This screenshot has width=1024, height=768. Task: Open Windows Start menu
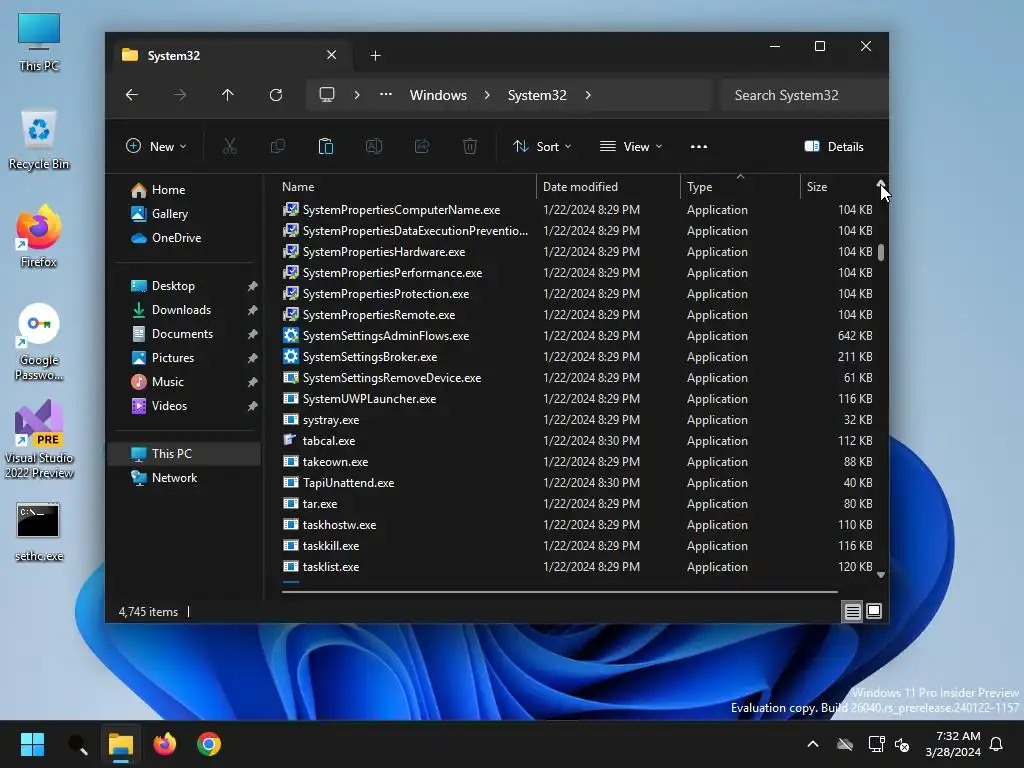coord(32,744)
